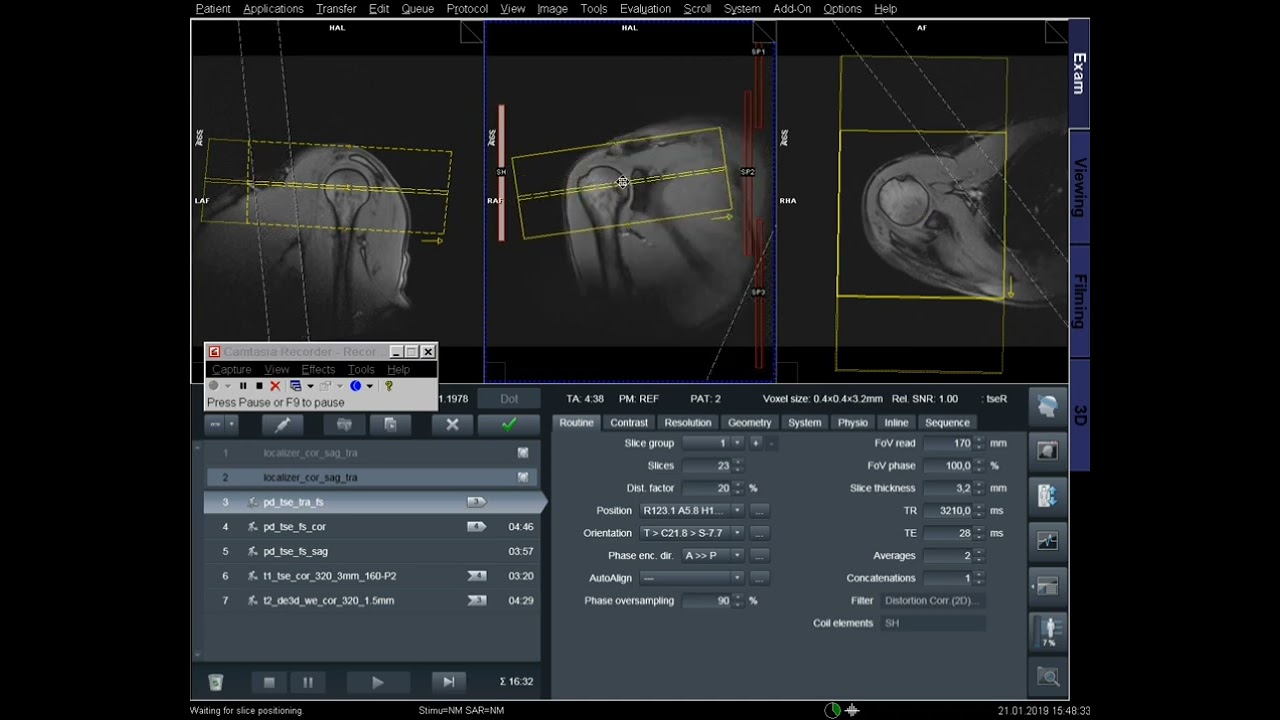The image size is (1280, 720).
Task: Apply changes with green checkmark
Action: tap(509, 424)
